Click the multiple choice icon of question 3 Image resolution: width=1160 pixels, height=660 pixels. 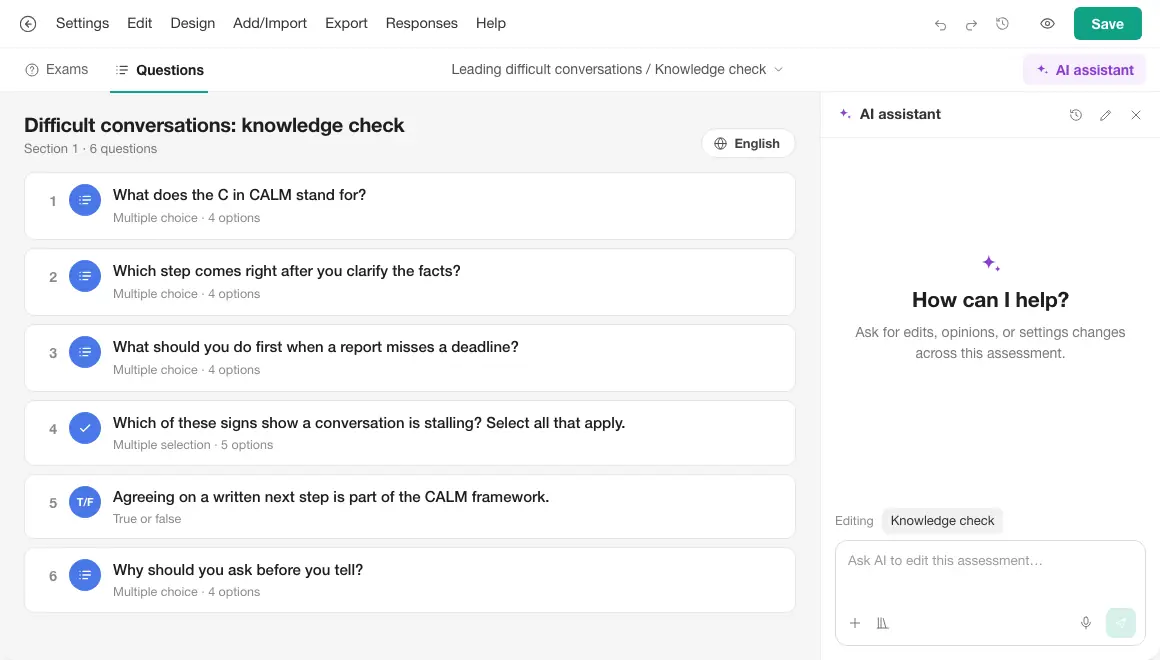[85, 352]
